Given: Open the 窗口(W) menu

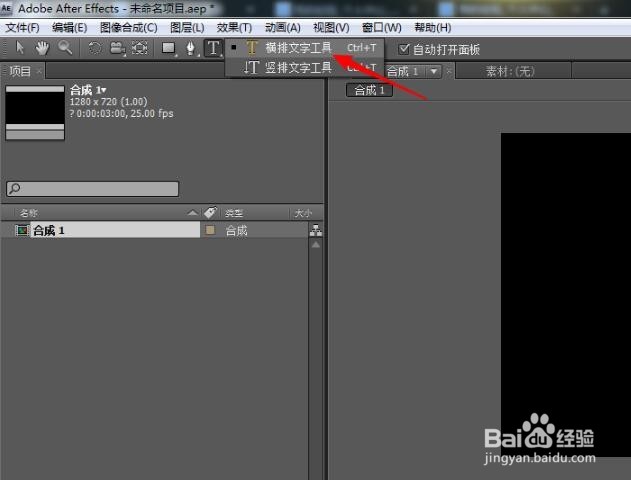Looking at the screenshot, I should tap(381, 27).
